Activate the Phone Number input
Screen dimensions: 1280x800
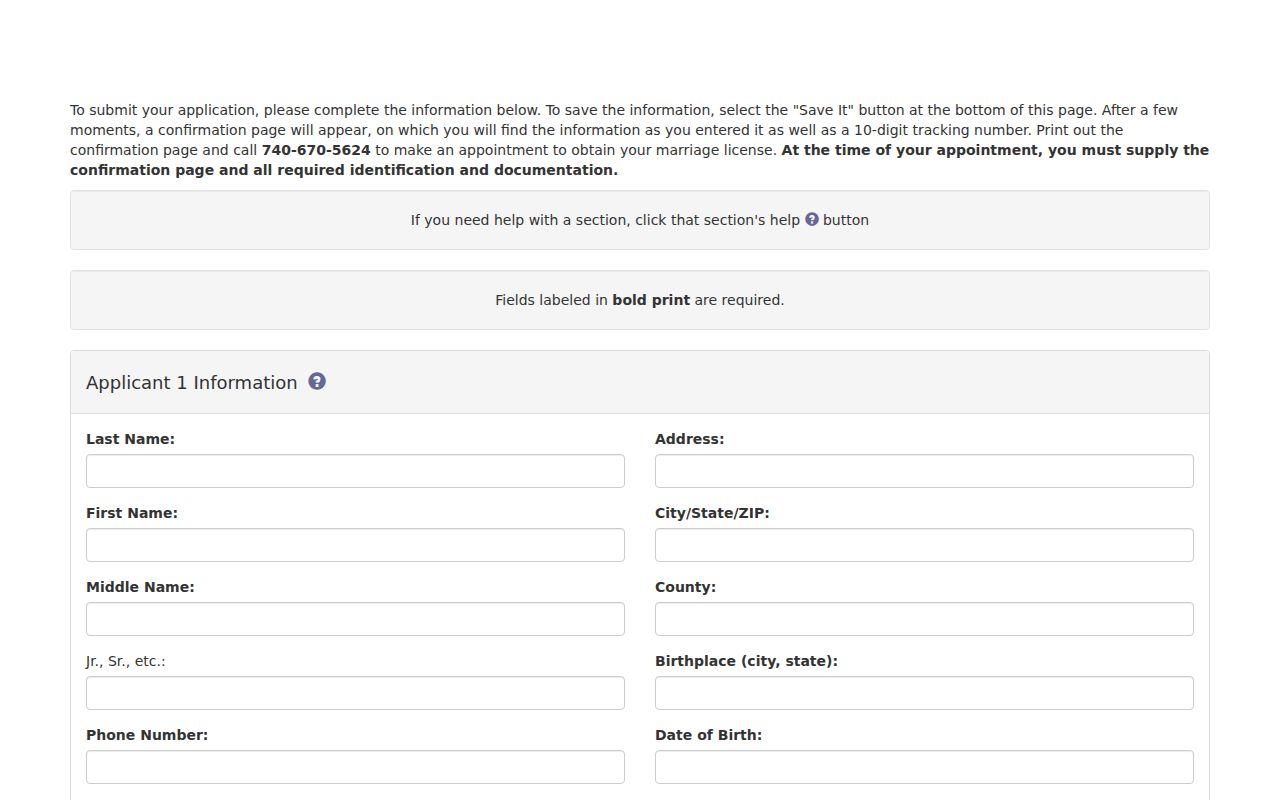[355, 767]
